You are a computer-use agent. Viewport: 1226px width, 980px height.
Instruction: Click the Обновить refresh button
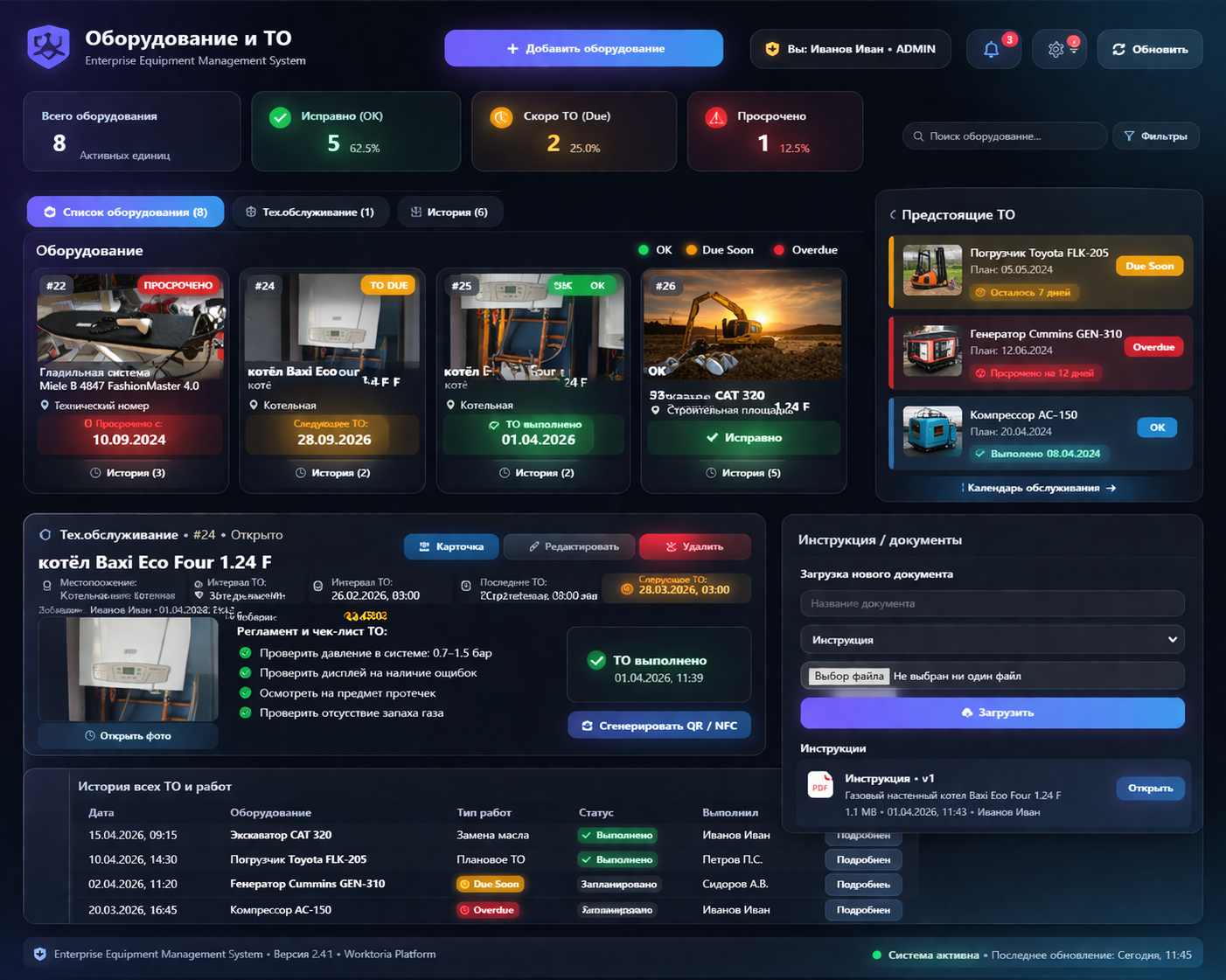(x=1150, y=50)
